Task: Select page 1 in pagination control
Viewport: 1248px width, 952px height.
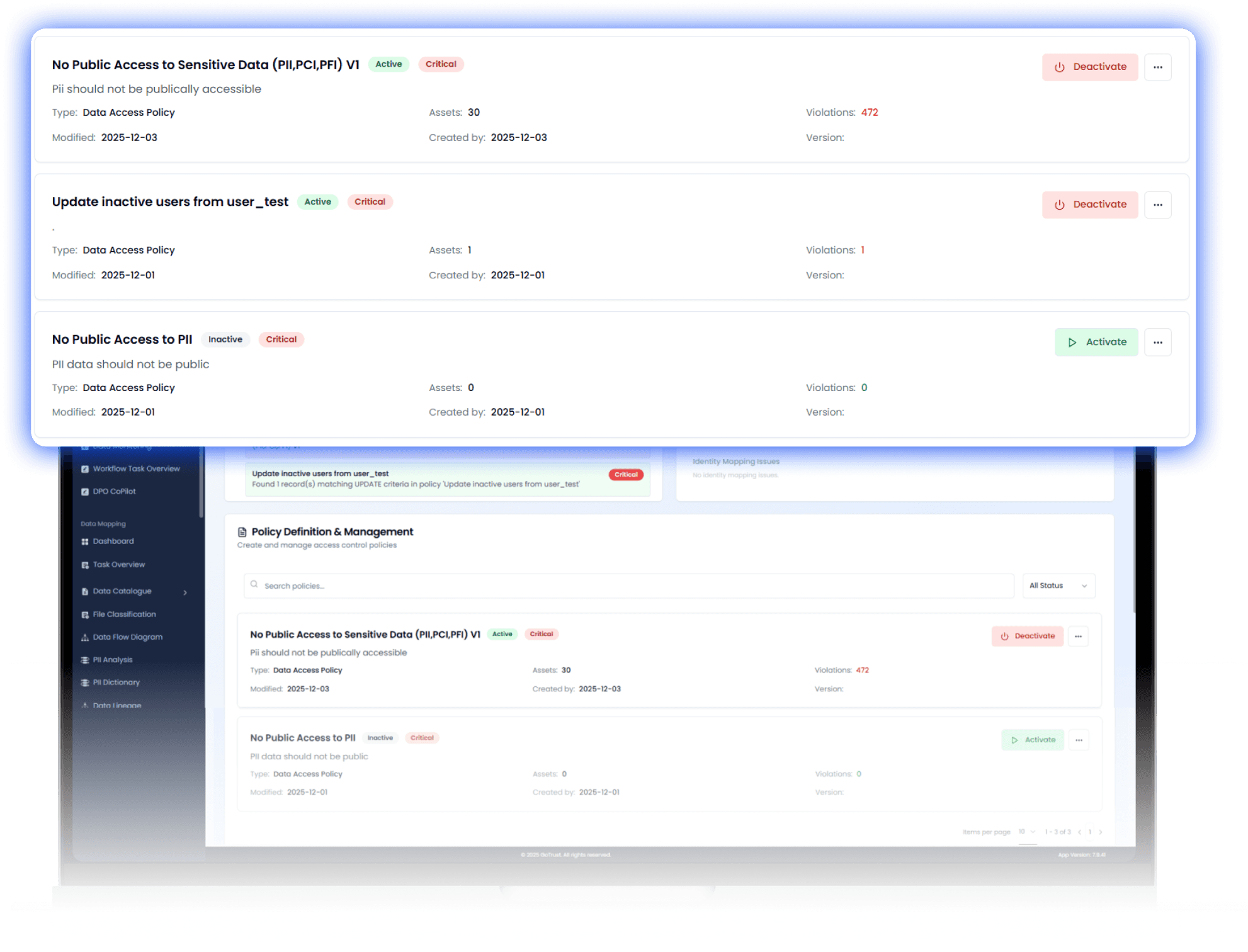Action: click(x=1090, y=832)
